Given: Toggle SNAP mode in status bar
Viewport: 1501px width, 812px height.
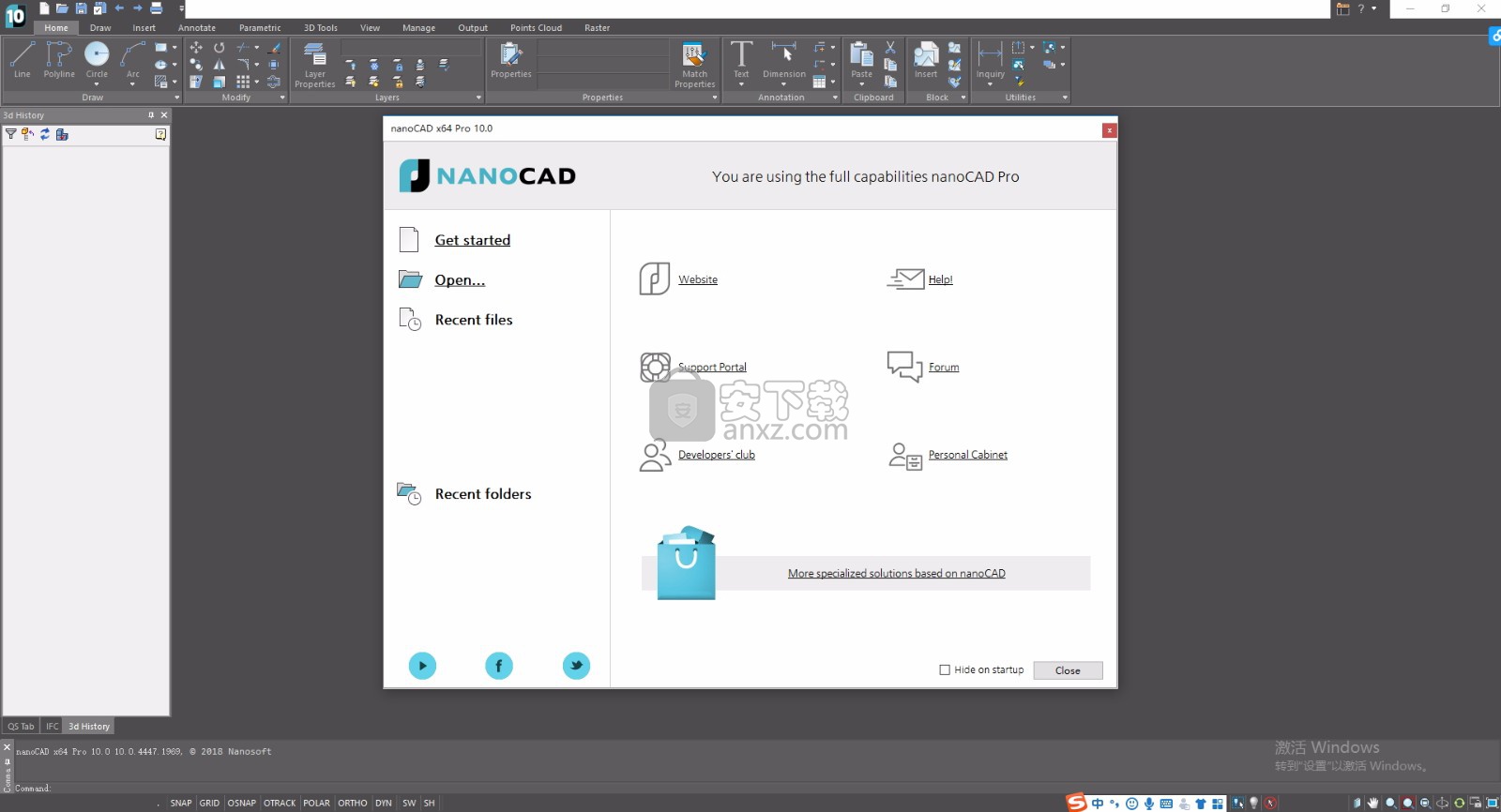Looking at the screenshot, I should tap(181, 803).
